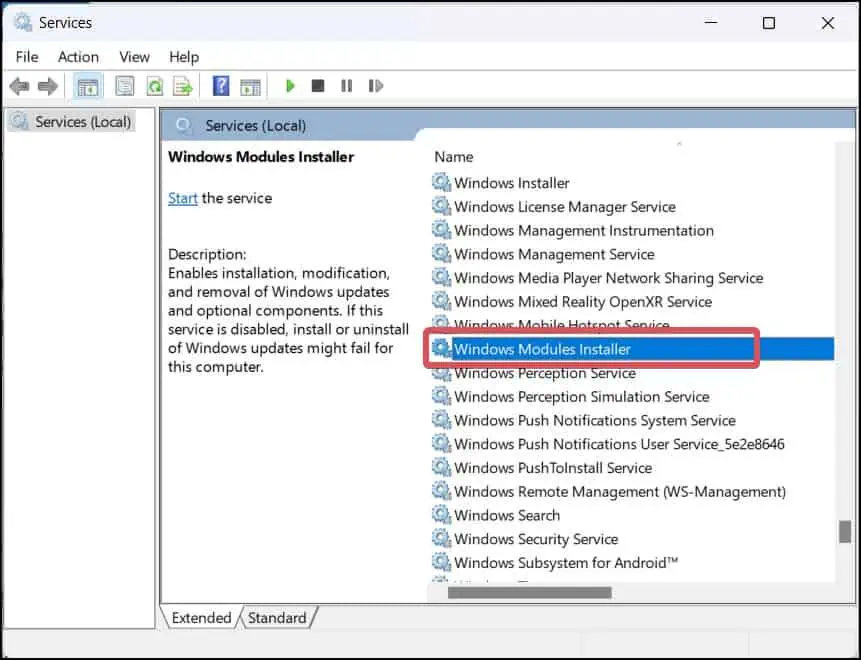Select Services (Local) in the console tree
Viewport: 861px width, 660px height.
coord(82,121)
